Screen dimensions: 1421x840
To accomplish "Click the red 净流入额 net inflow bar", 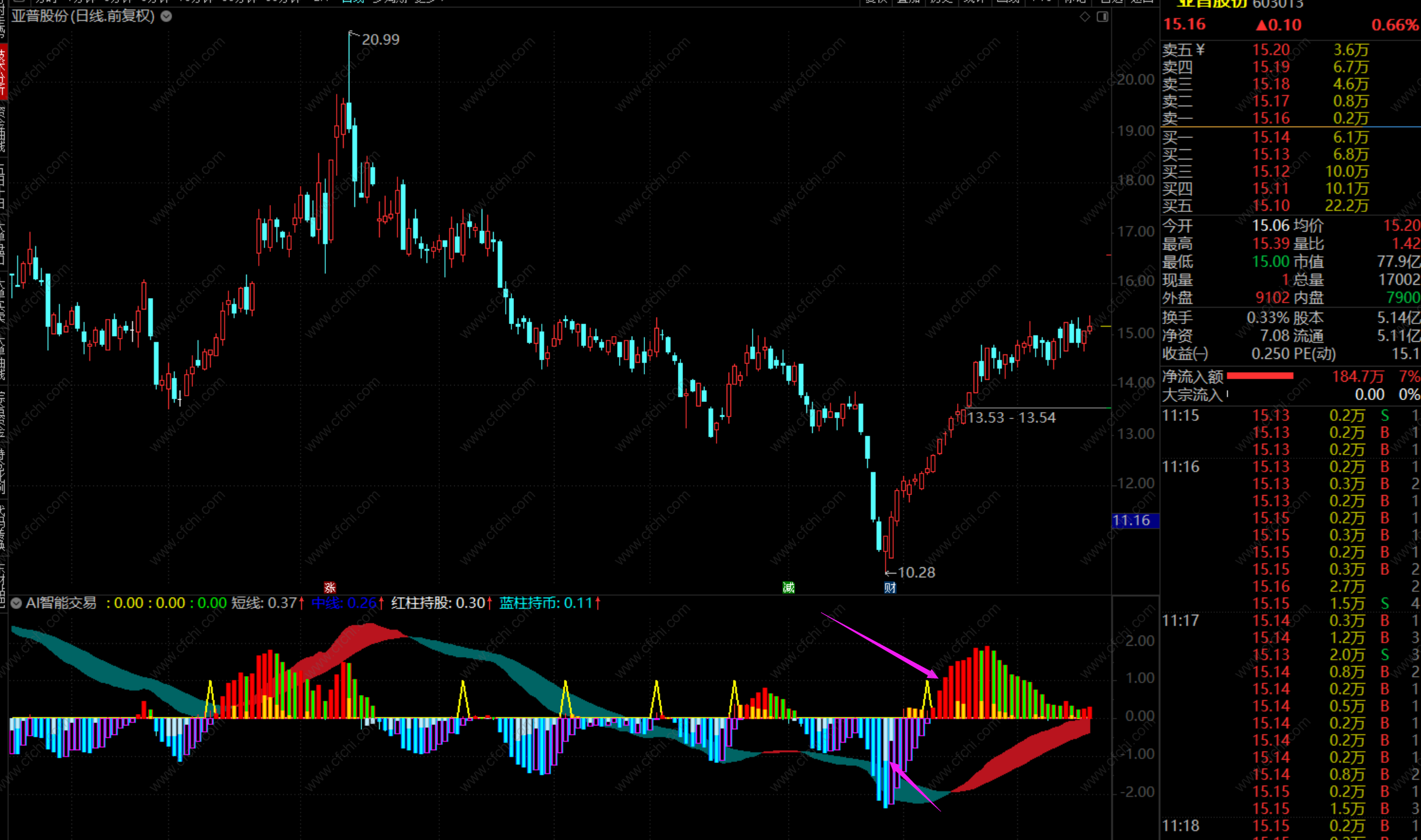I will click(1260, 376).
